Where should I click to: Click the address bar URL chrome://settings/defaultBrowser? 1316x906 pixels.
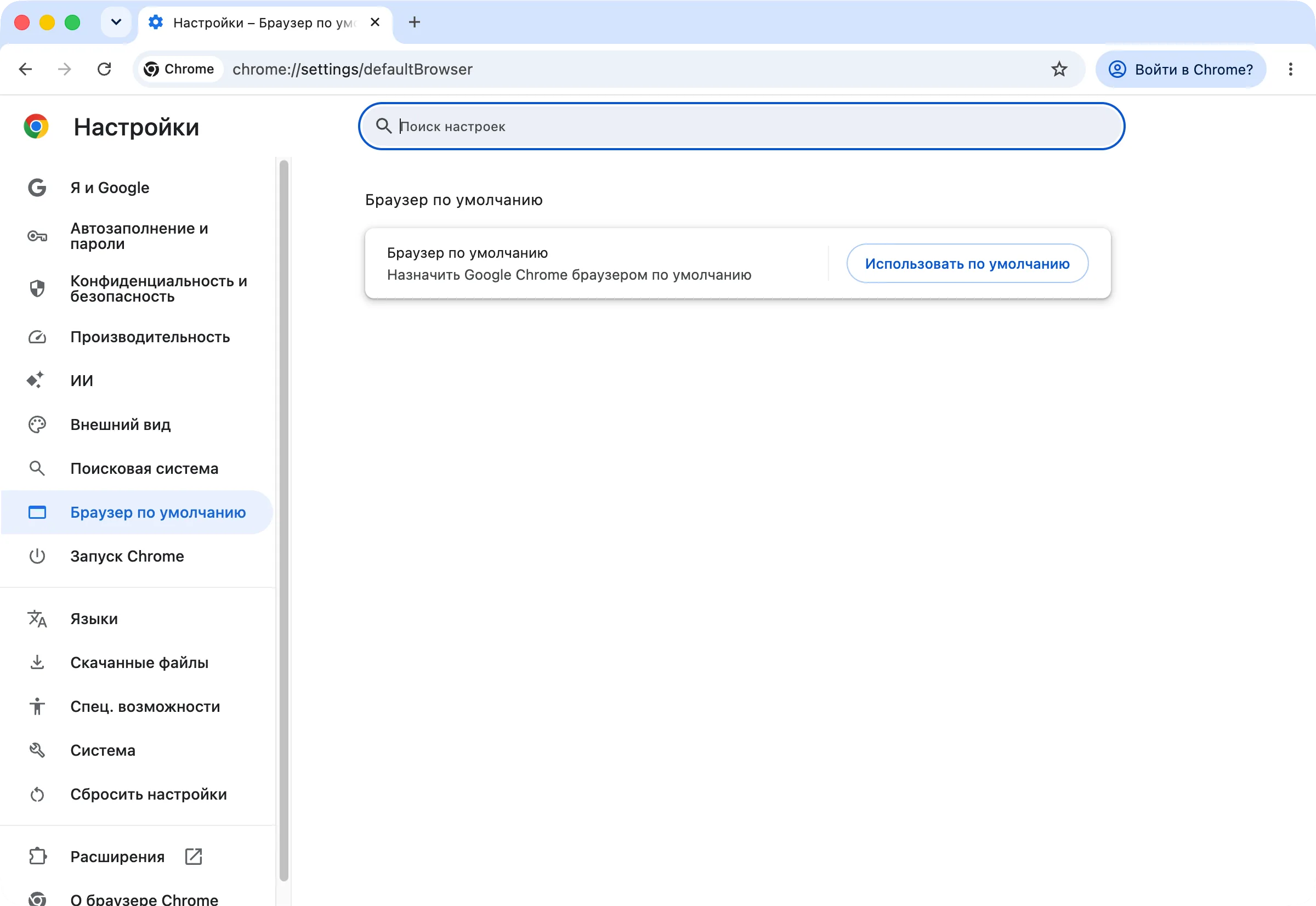353,69
